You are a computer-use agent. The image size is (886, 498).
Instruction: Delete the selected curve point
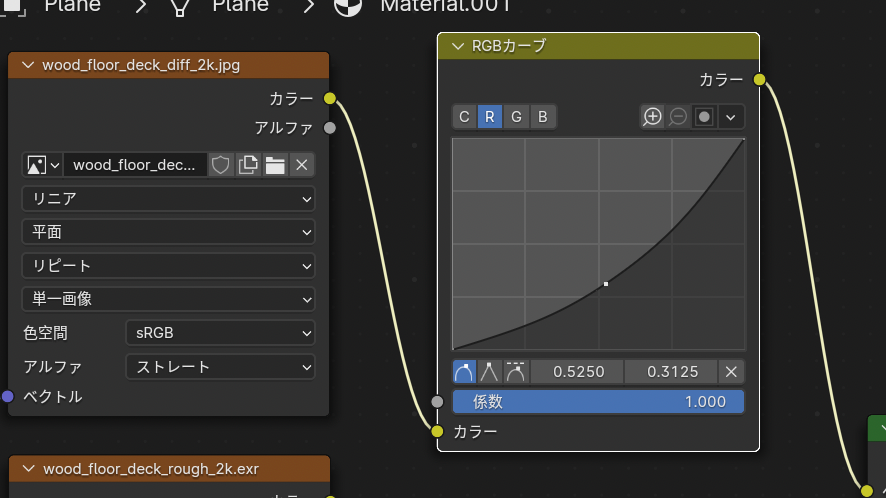pos(732,372)
